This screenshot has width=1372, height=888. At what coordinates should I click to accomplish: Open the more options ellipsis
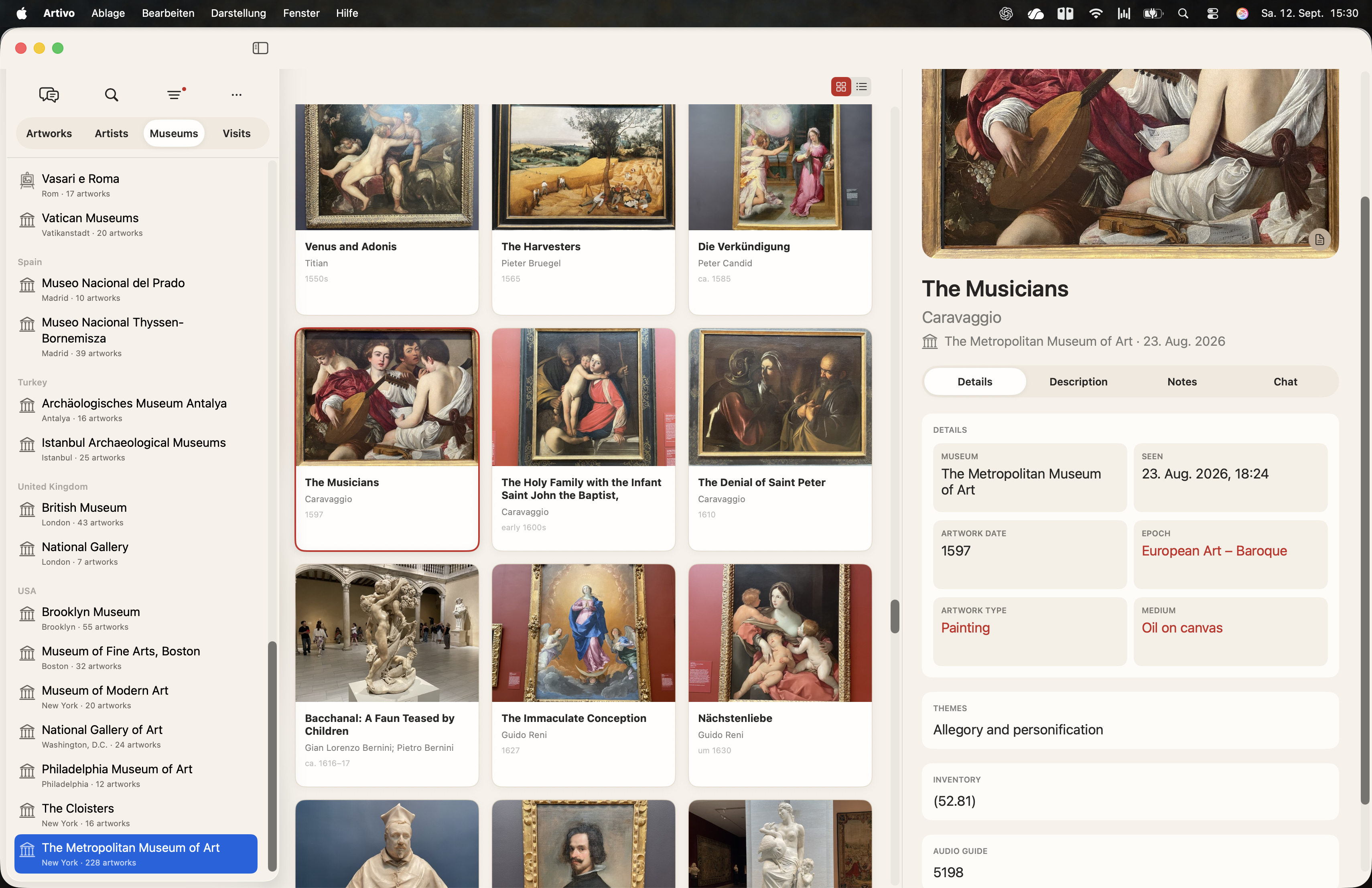click(236, 95)
